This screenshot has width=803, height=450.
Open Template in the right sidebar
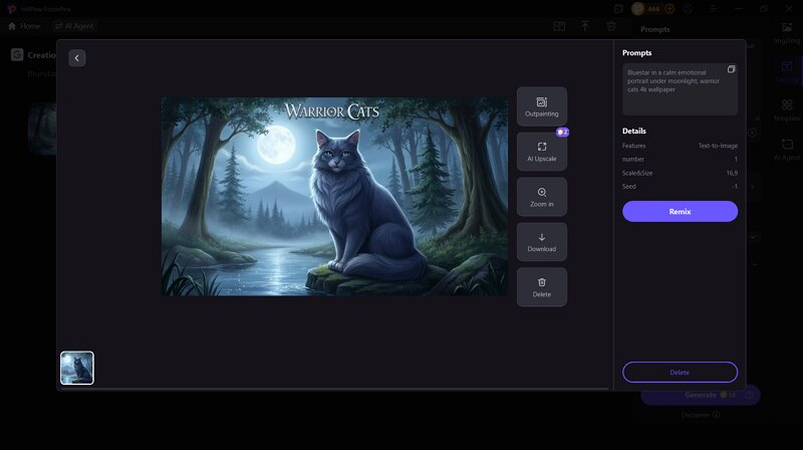coord(787,110)
